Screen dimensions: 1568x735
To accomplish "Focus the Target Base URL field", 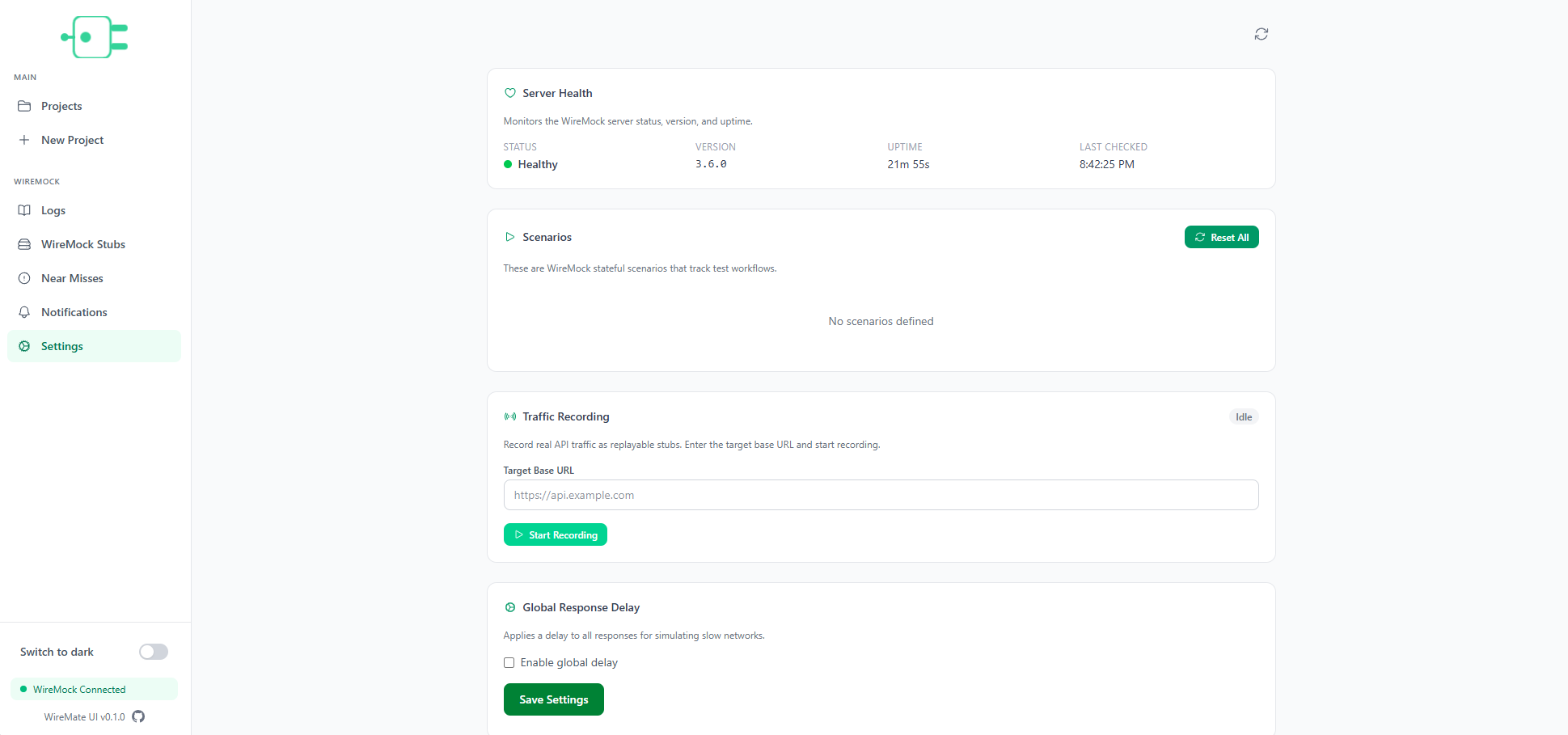I will [881, 495].
